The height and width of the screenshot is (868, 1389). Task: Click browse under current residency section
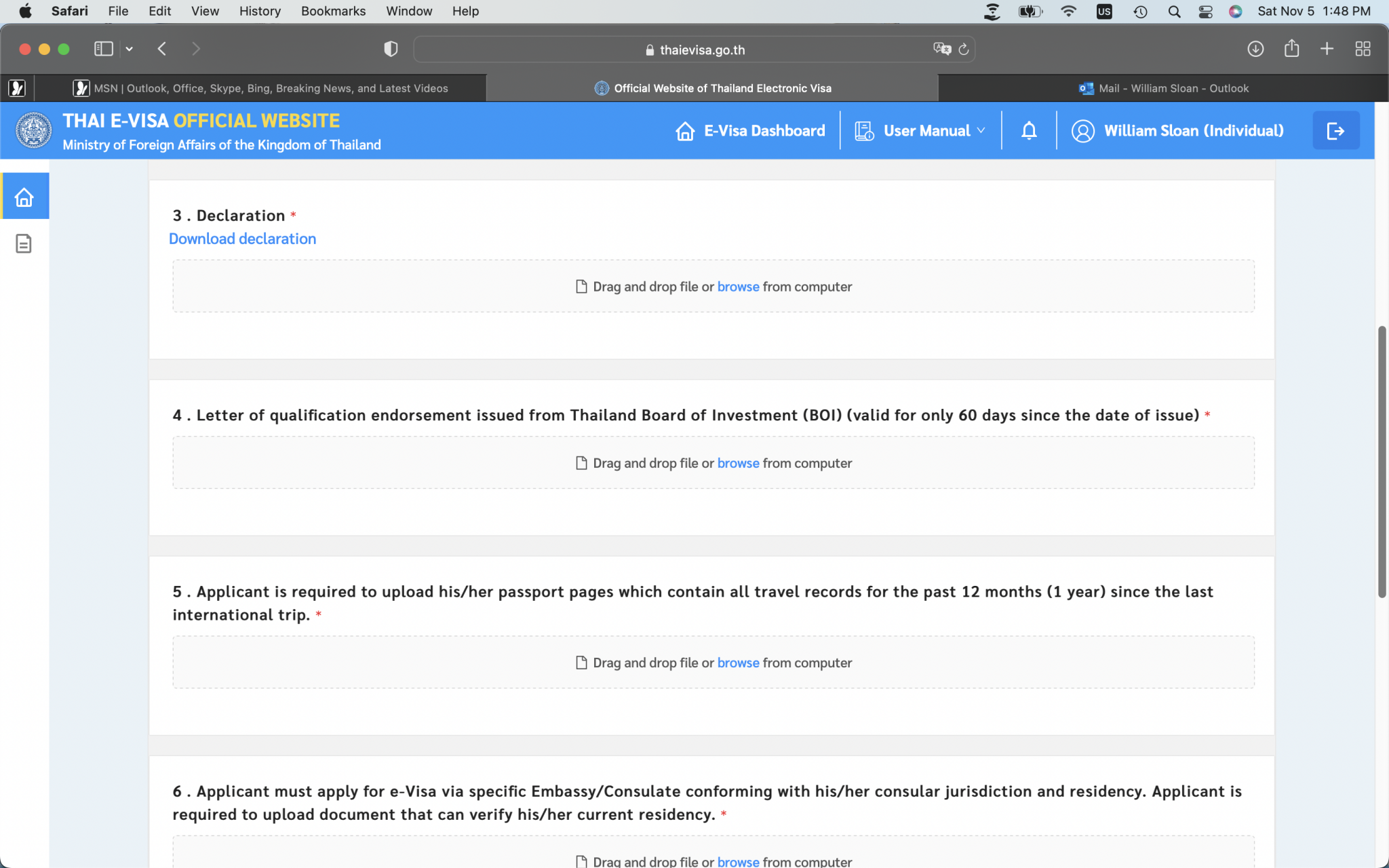tap(738, 861)
